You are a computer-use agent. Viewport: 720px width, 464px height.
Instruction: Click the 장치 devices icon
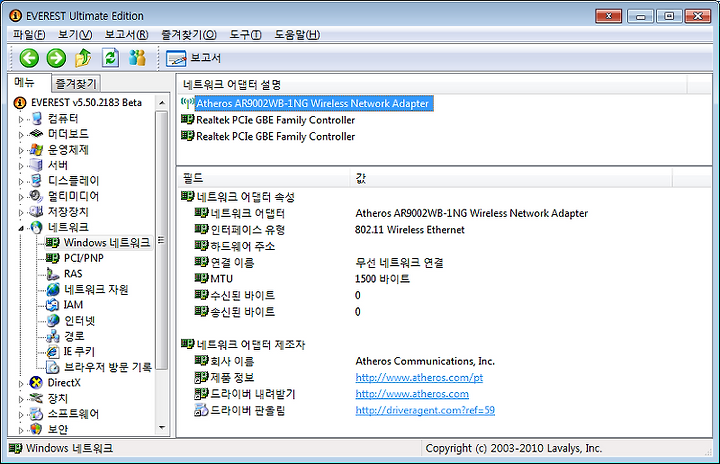point(36,398)
